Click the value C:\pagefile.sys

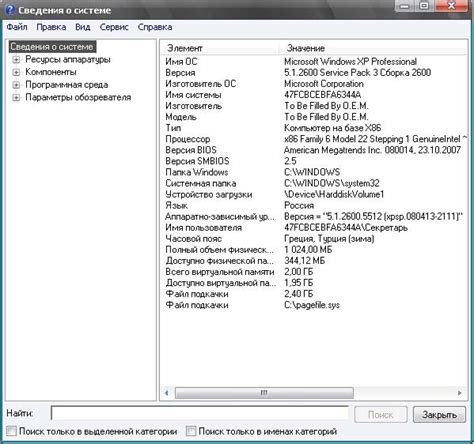click(x=312, y=305)
